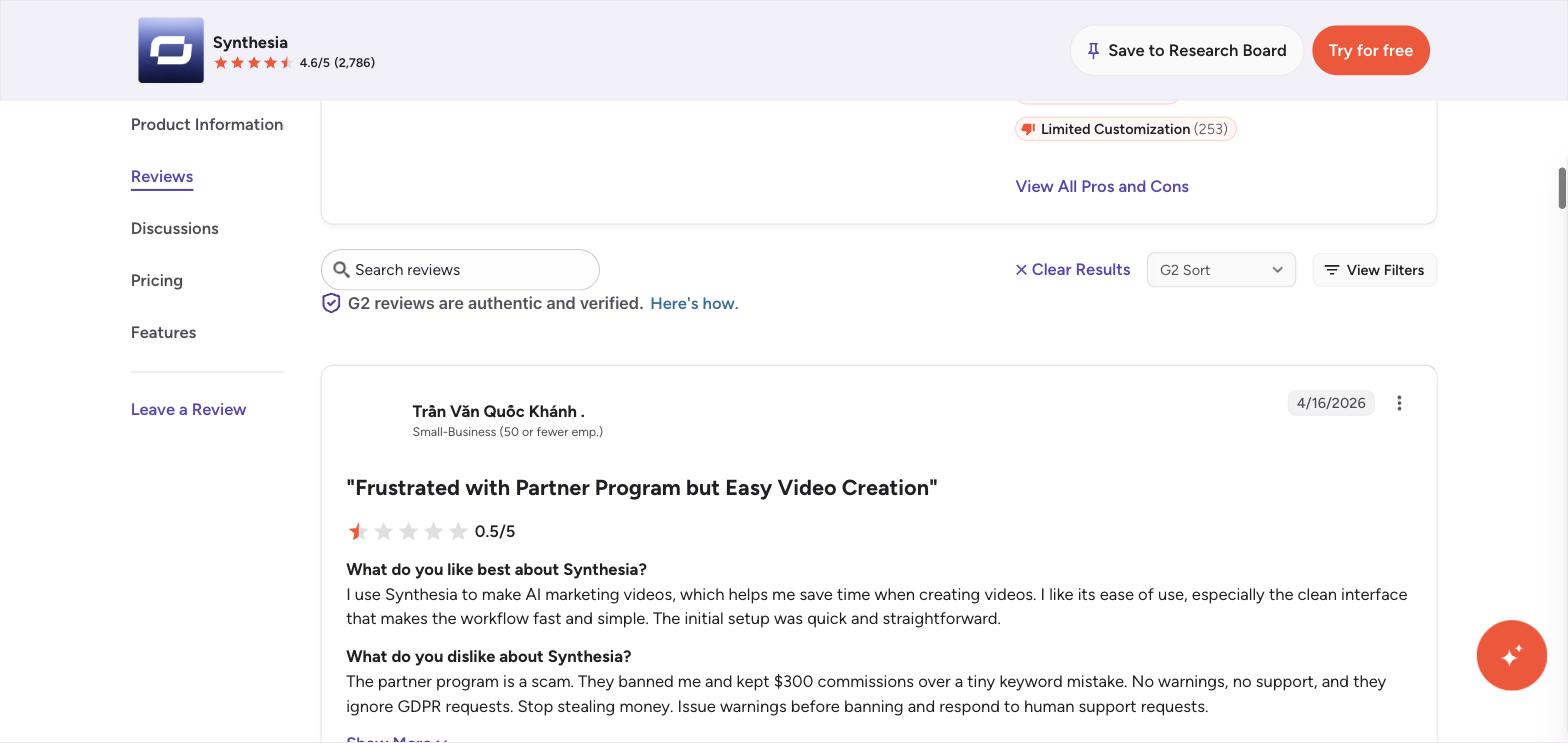Click the review title about Partner Program

[642, 488]
